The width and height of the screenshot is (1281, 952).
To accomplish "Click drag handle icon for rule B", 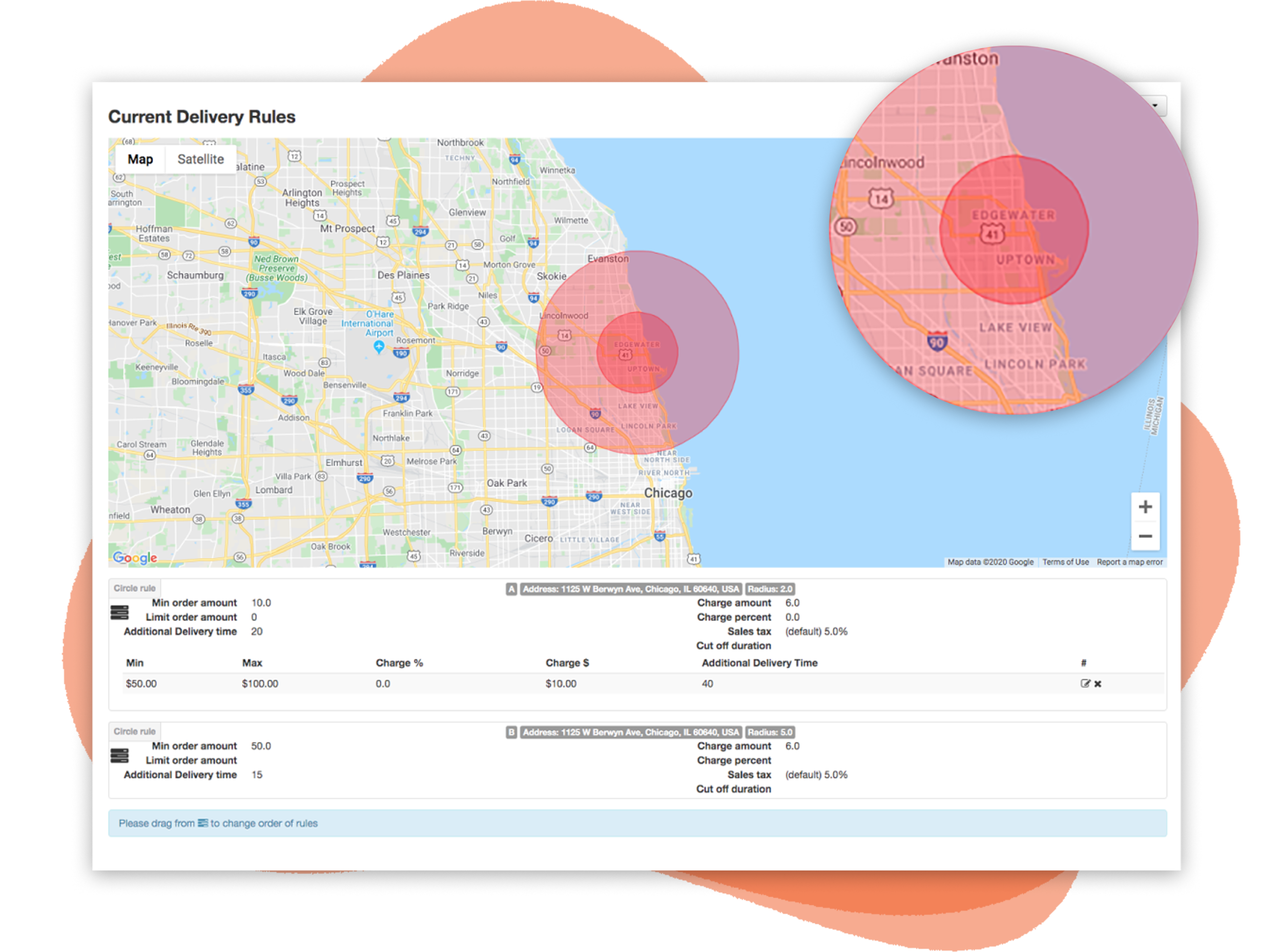I will 119,755.
